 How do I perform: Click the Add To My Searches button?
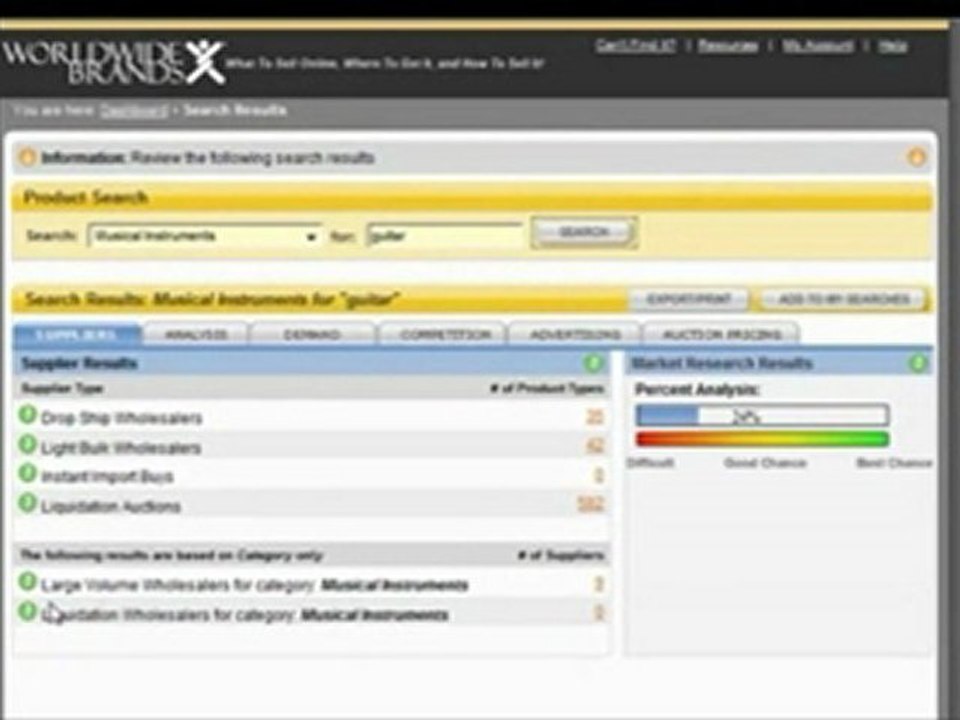click(x=844, y=299)
